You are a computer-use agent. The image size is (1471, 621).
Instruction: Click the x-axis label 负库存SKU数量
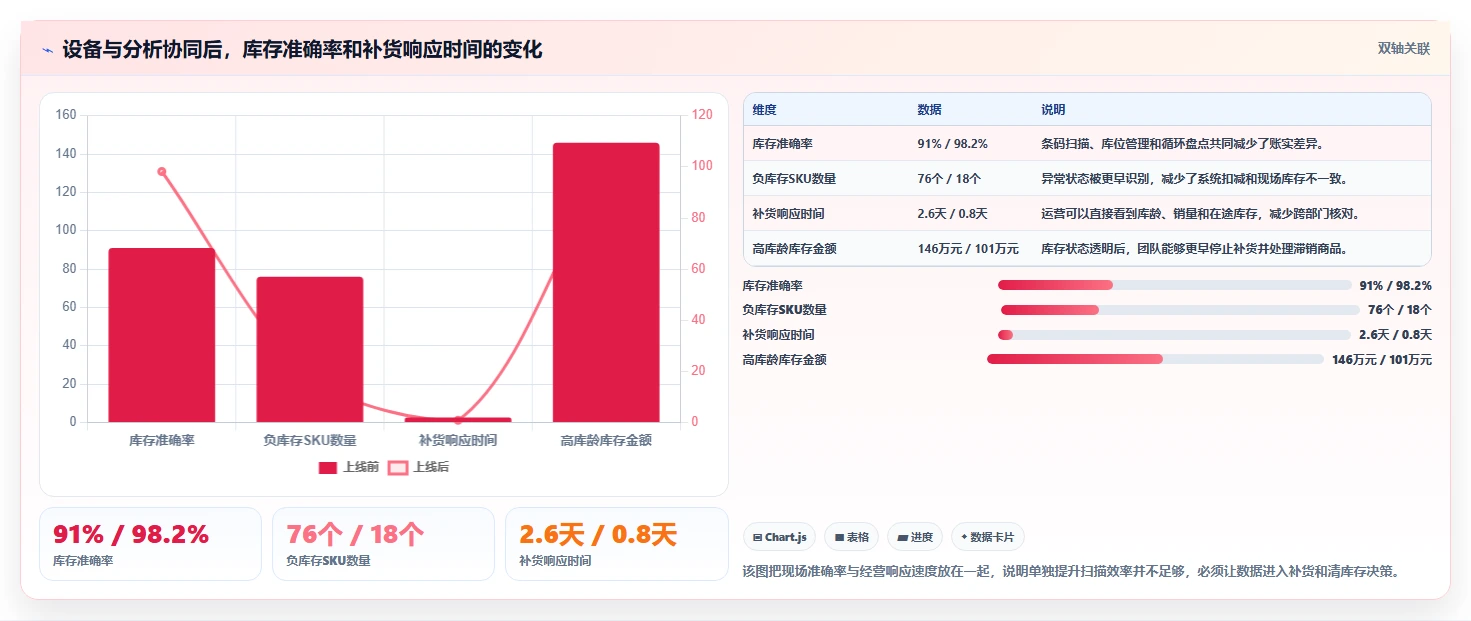[x=310, y=440]
